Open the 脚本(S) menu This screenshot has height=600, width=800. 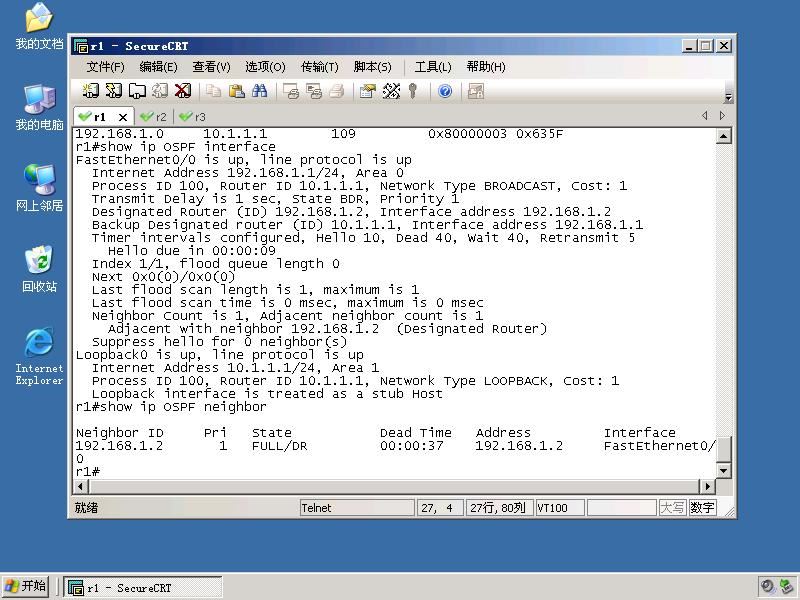[372, 67]
